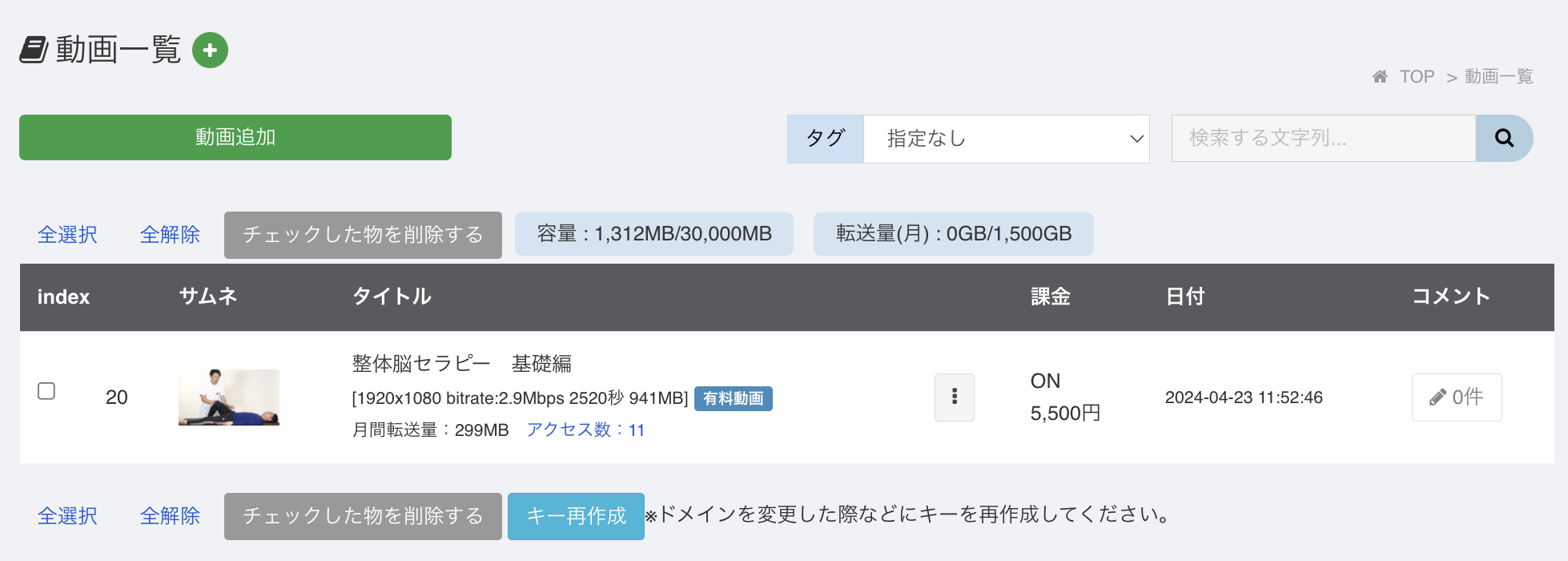This screenshot has height=561, width=1568.
Task: Click the アクセス数：11 link
Action: click(x=585, y=430)
